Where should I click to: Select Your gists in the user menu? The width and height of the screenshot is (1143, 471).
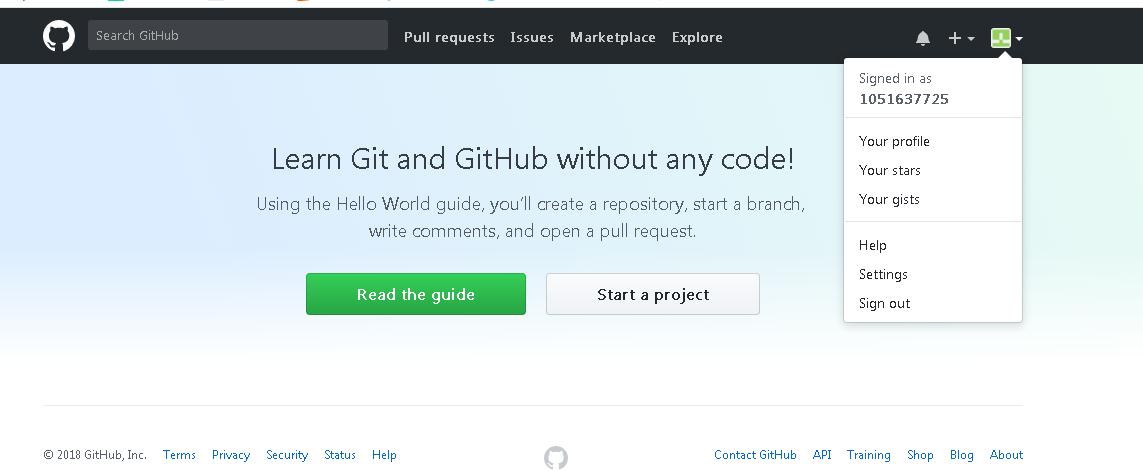[889, 199]
